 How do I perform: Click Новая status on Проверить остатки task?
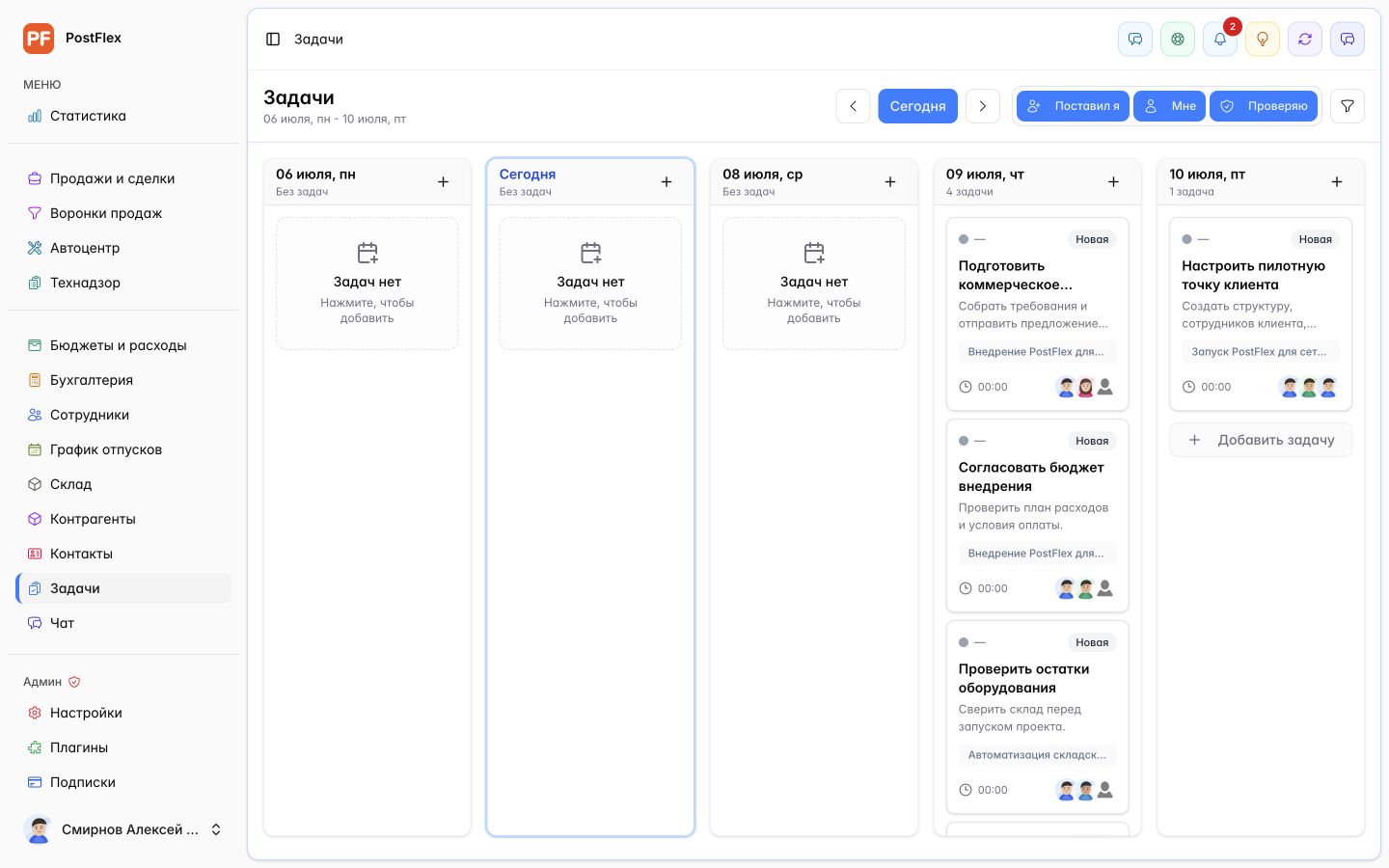(x=1092, y=642)
